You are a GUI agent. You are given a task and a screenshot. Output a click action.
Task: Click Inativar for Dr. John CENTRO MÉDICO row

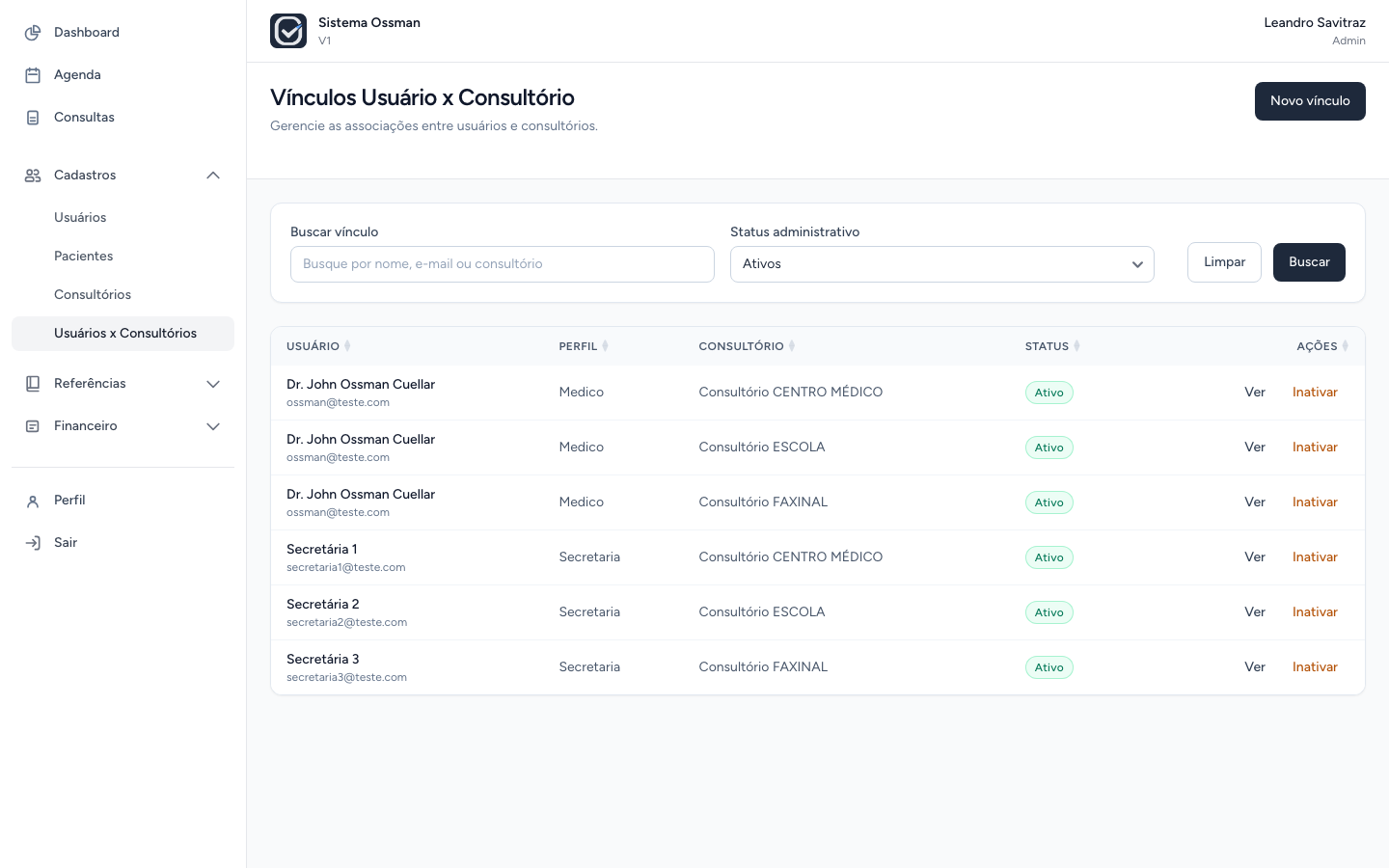[x=1315, y=393]
